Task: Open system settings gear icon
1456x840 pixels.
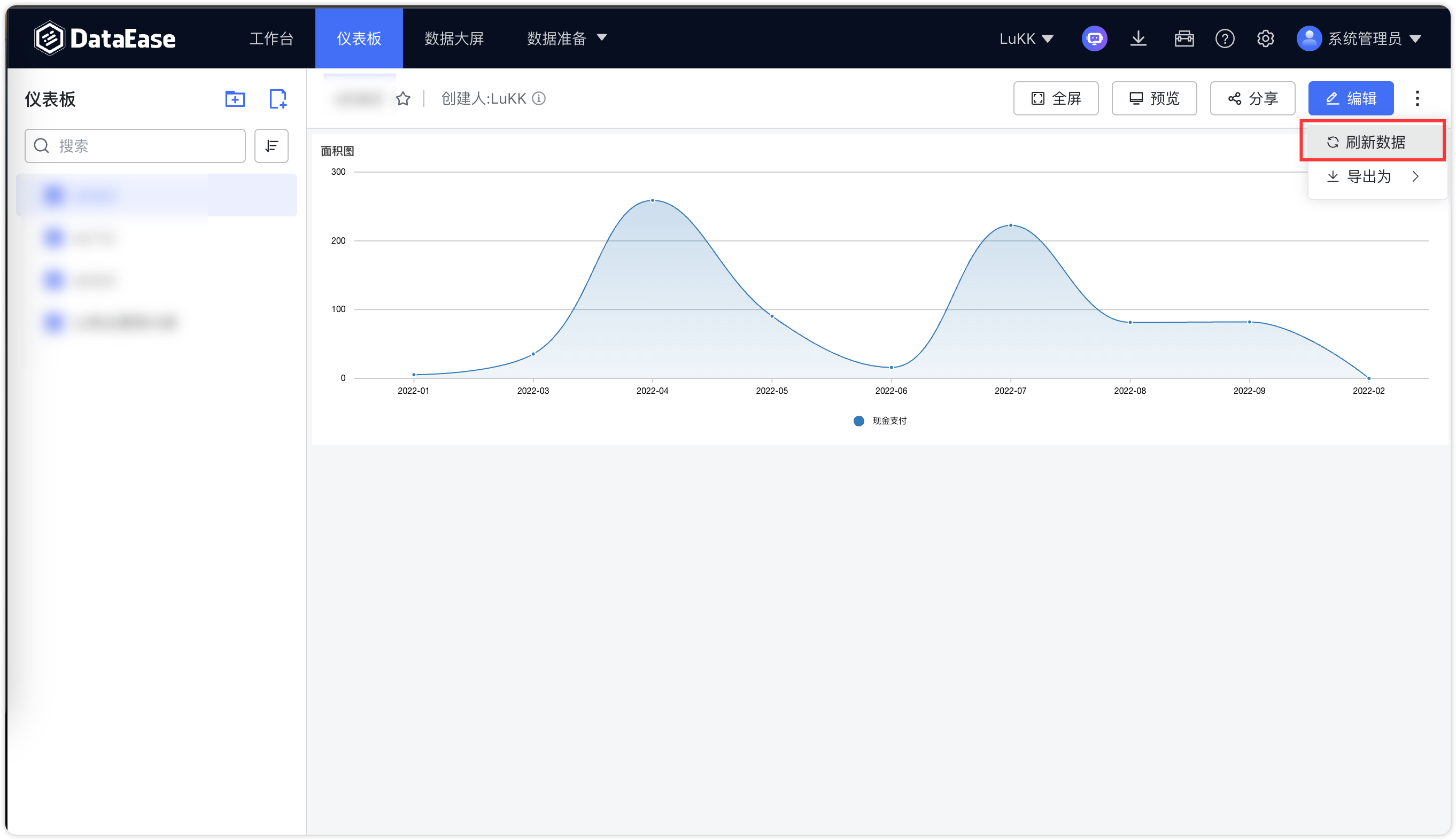Action: (1265, 38)
